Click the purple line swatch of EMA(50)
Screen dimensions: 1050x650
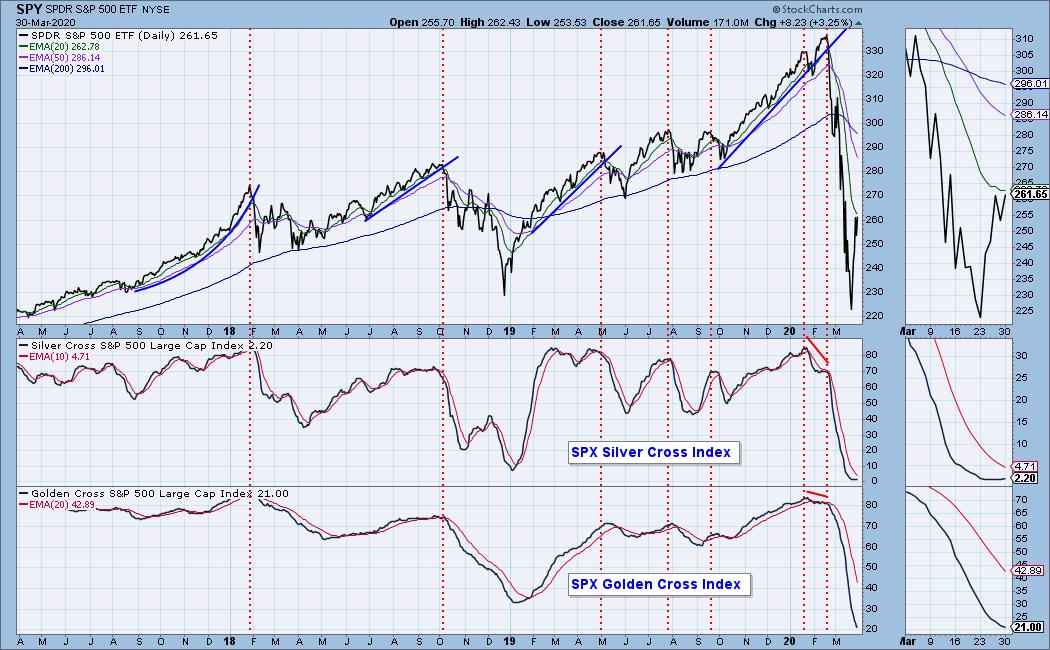coord(23,58)
